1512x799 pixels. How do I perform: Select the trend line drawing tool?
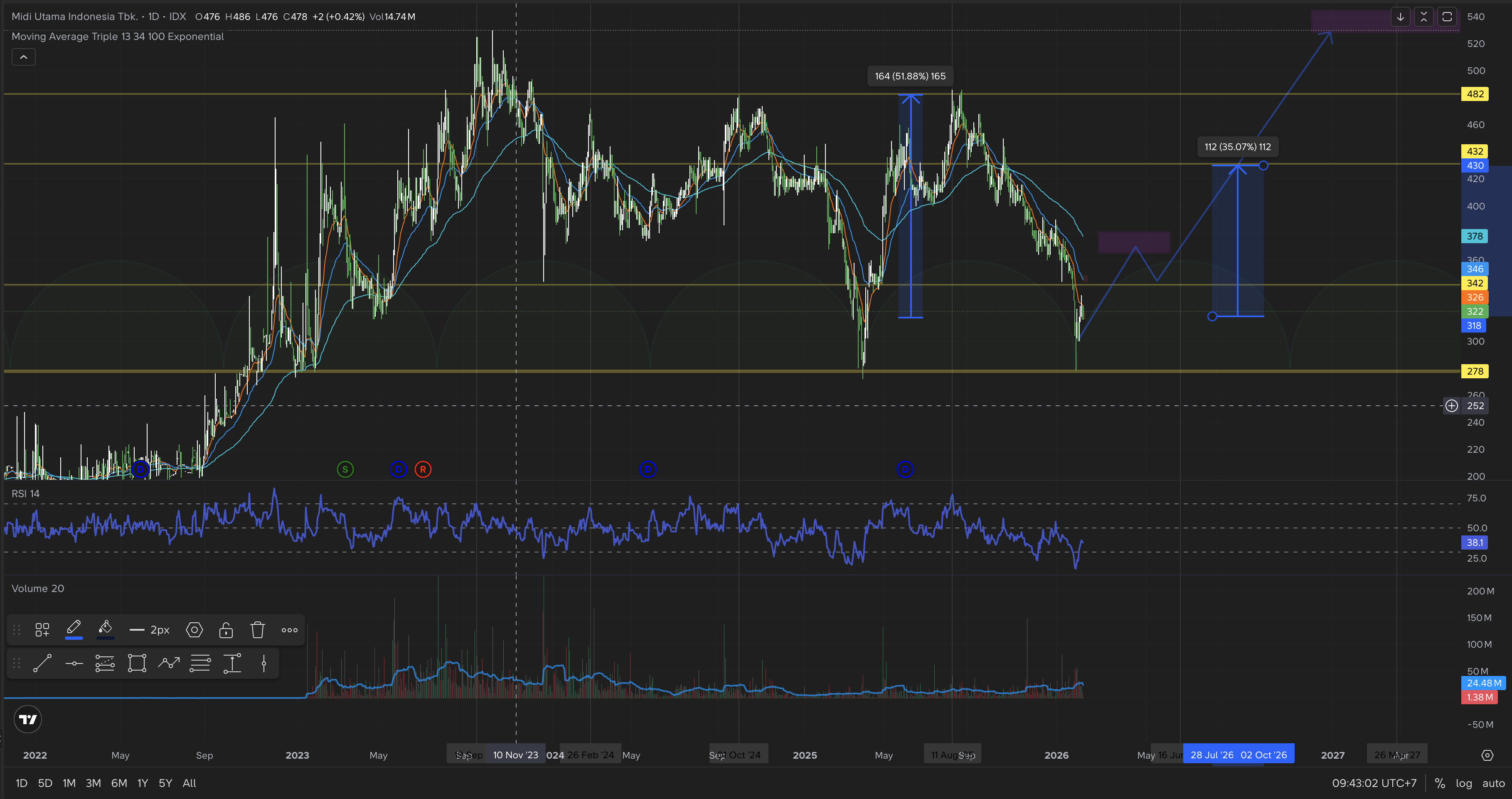(42, 664)
